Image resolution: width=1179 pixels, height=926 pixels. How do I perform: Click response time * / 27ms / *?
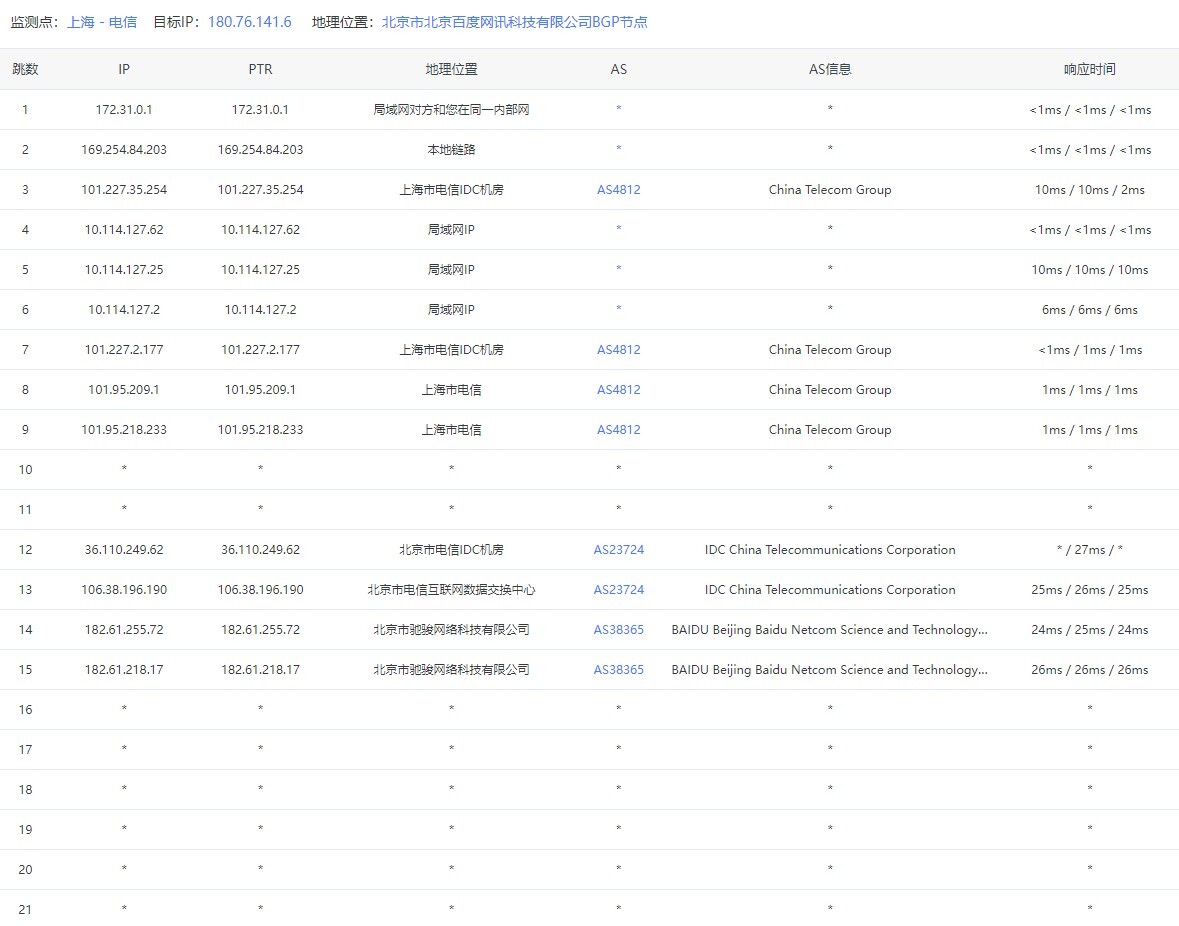tap(1090, 549)
